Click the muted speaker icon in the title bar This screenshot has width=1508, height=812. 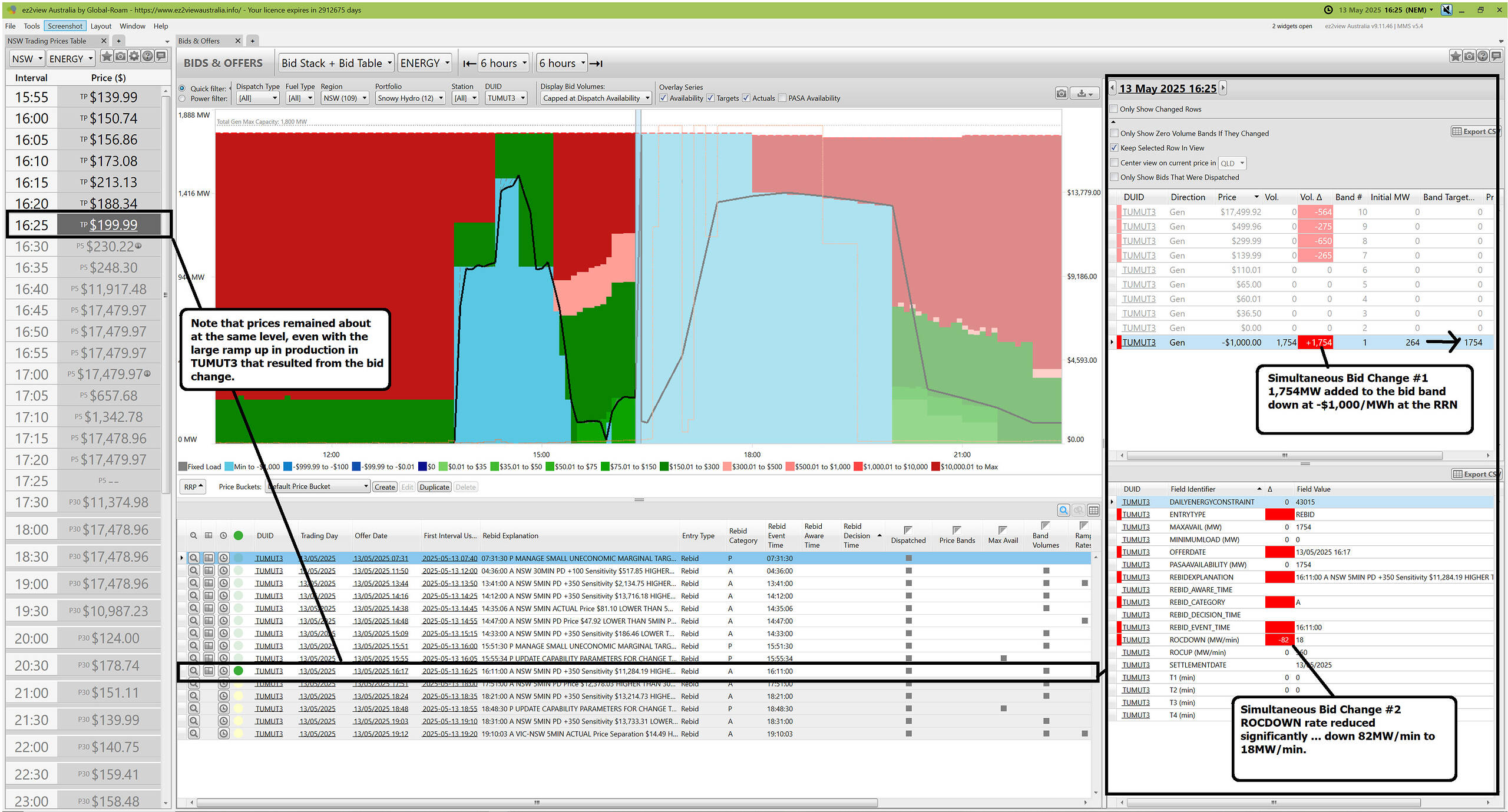pyautogui.click(x=1446, y=9)
